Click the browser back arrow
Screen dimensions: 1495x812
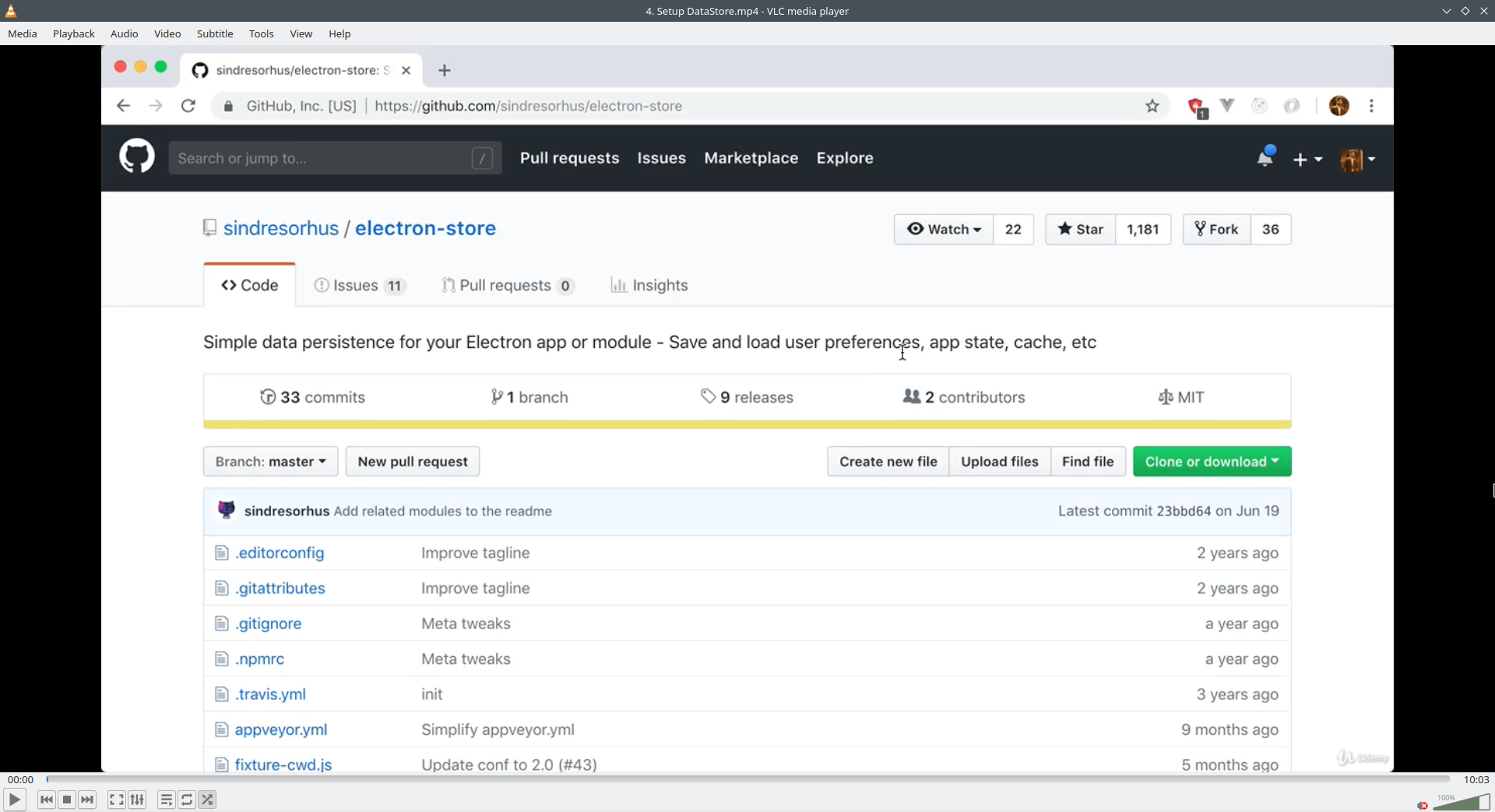pyautogui.click(x=123, y=106)
